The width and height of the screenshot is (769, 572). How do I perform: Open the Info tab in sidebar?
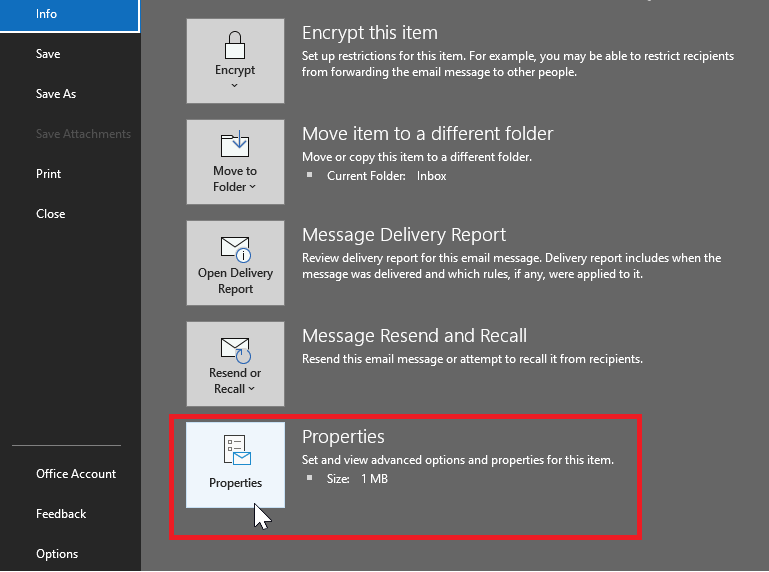[x=70, y=15]
